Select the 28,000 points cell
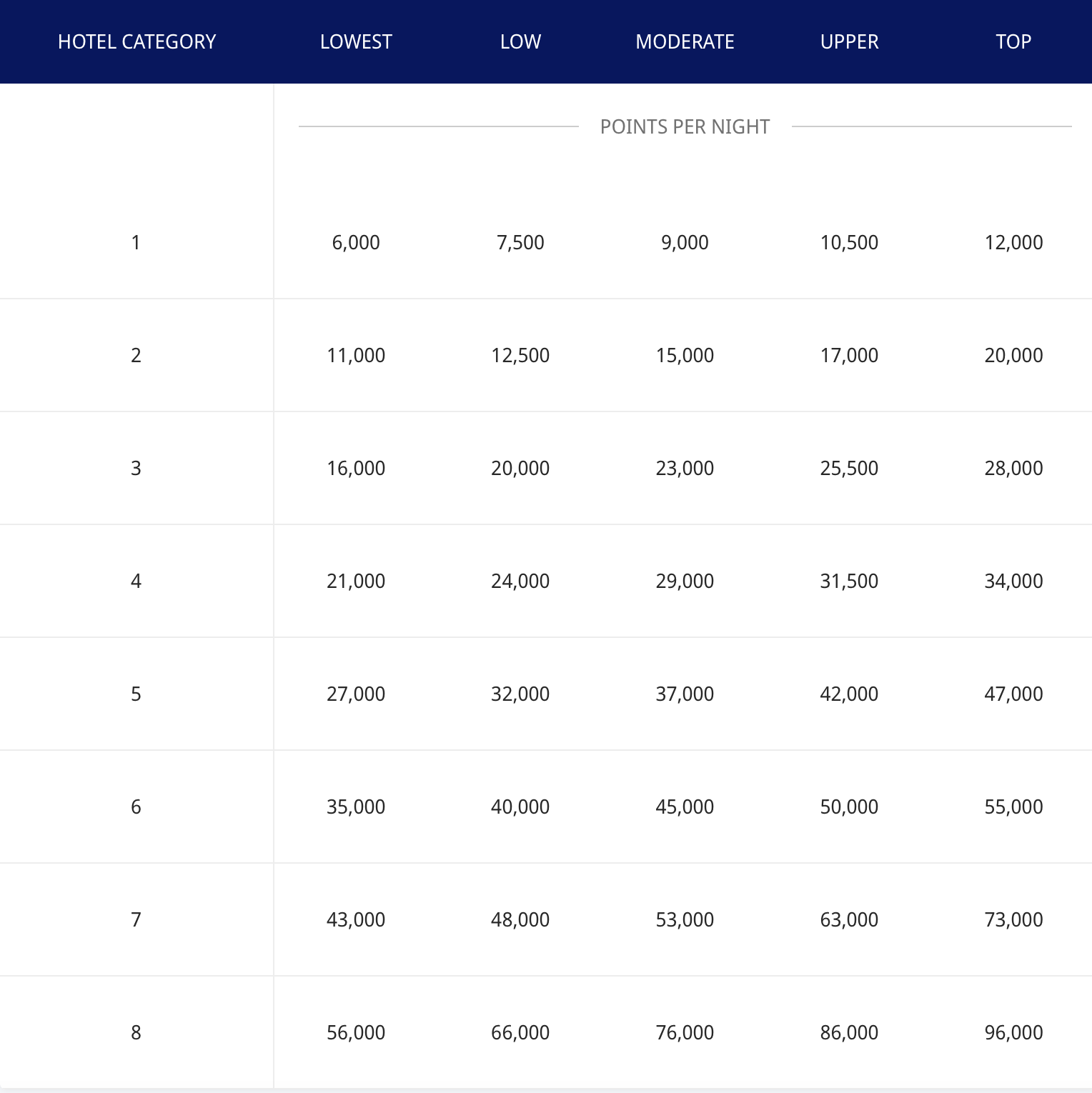The width and height of the screenshot is (1092, 1093). (x=1013, y=468)
